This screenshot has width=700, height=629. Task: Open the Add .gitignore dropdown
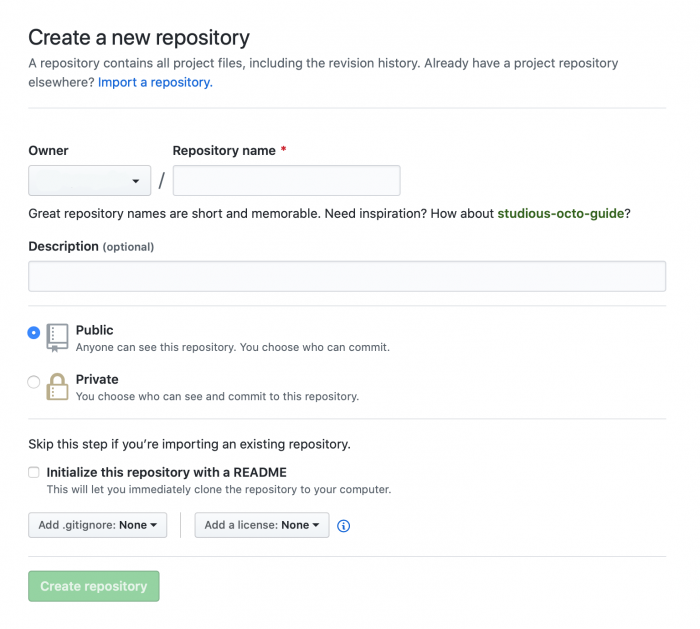[x=98, y=525]
